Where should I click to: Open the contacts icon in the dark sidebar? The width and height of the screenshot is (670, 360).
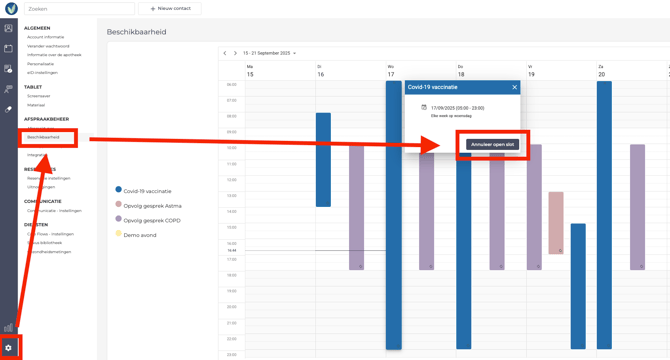(8, 28)
